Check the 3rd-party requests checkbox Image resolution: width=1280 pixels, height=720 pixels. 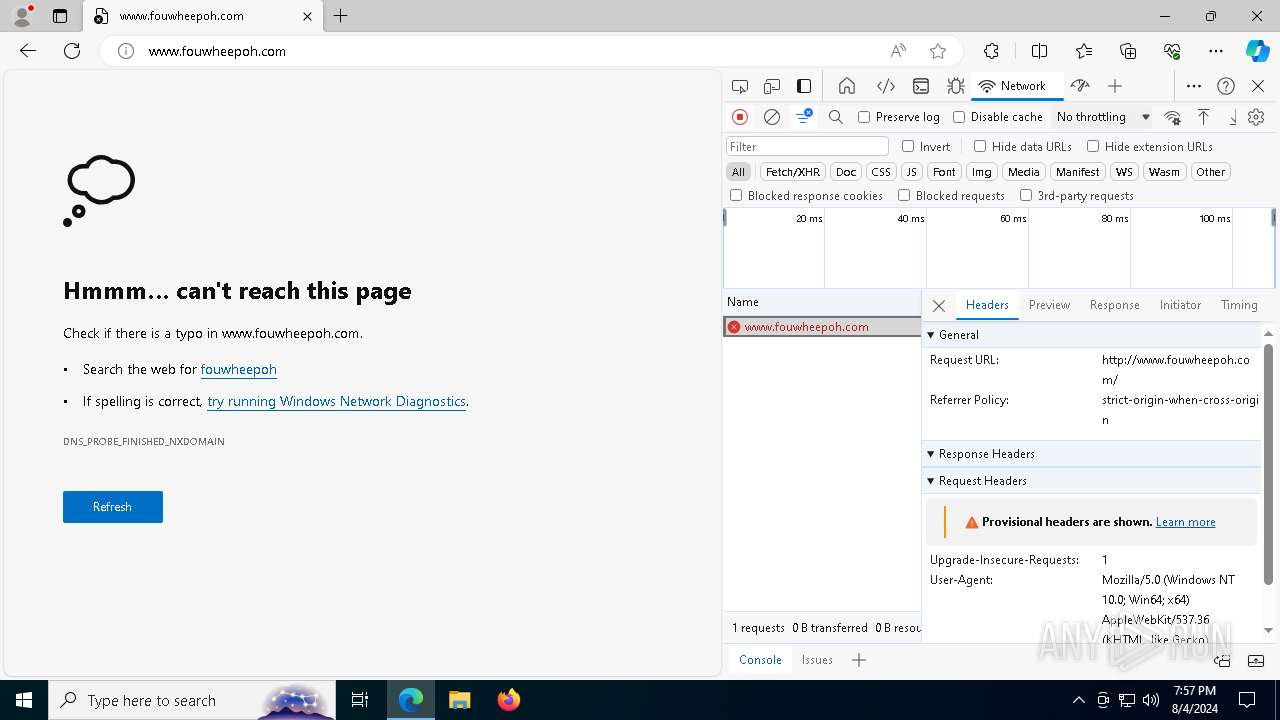(x=1026, y=195)
